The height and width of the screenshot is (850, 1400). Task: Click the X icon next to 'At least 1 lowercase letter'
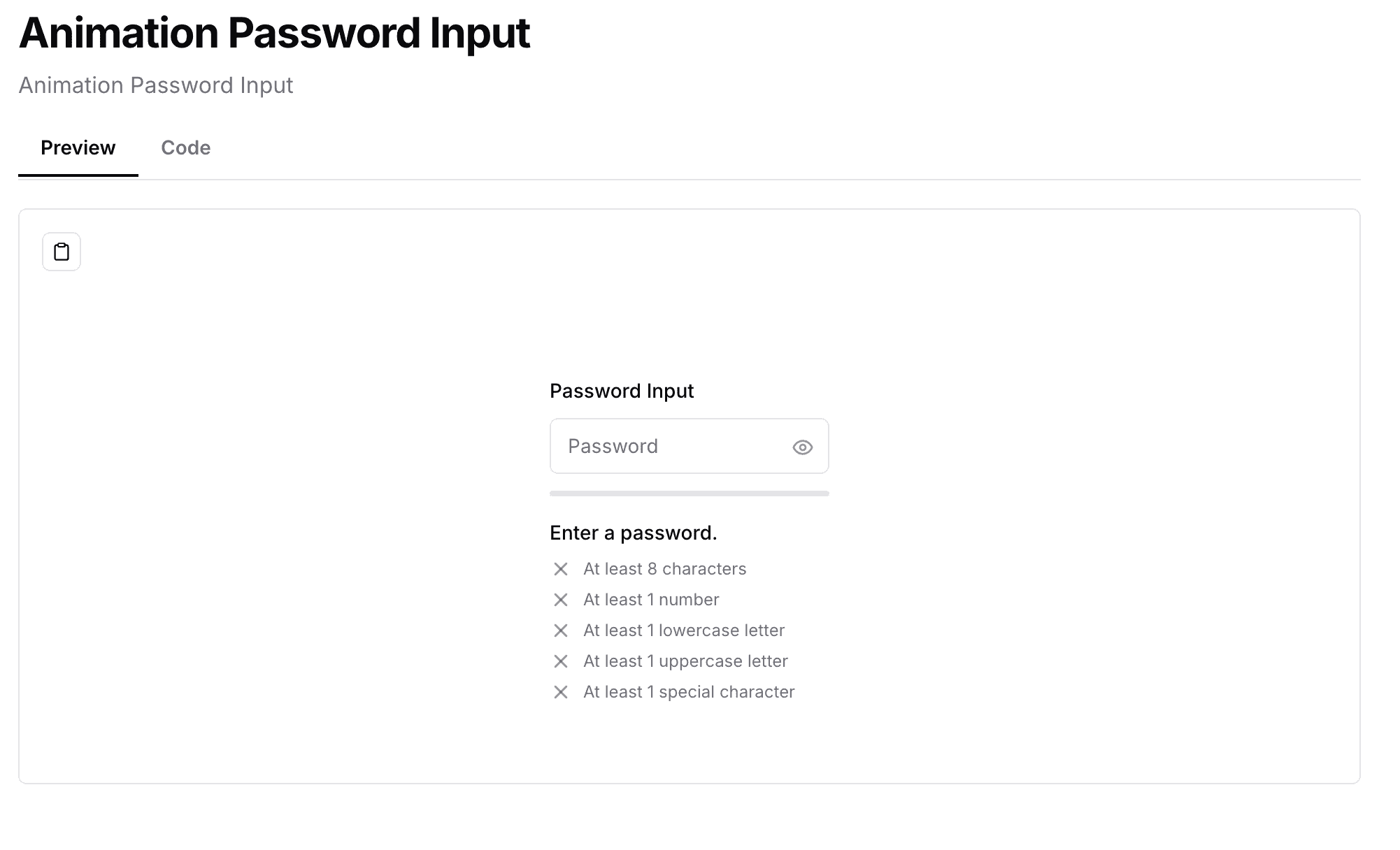[561, 630]
